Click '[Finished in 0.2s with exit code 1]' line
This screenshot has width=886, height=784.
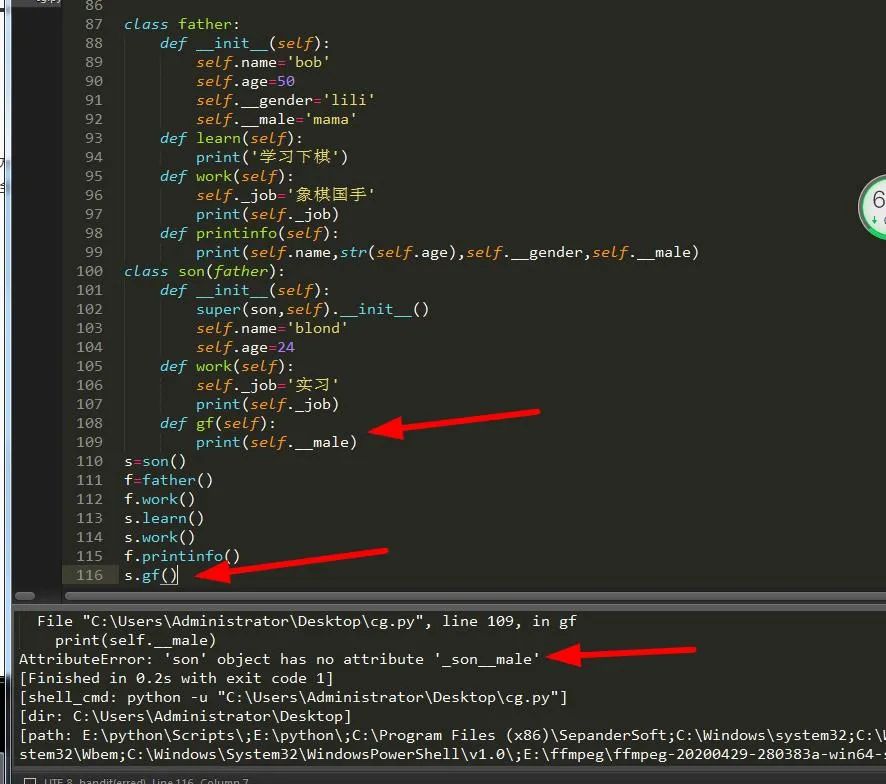coord(176,678)
